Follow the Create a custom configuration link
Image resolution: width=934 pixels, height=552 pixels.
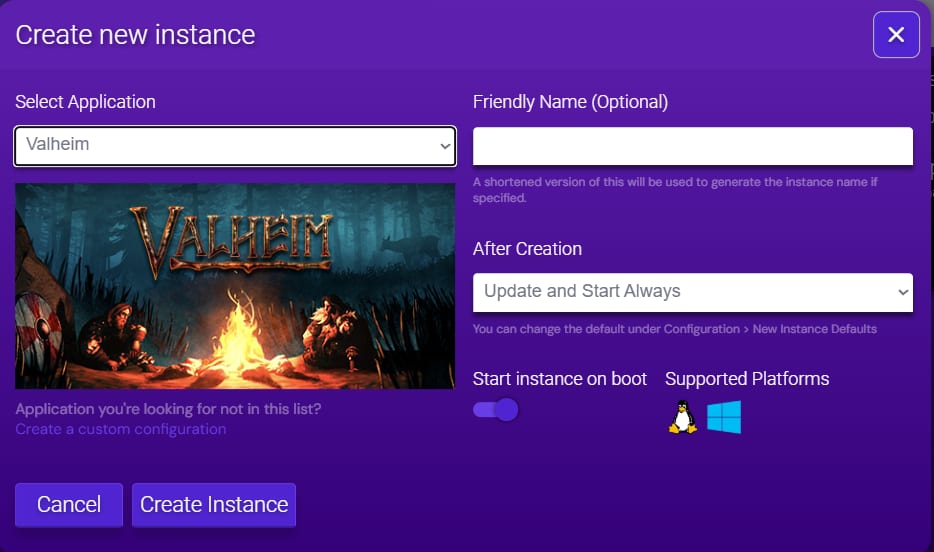point(121,429)
